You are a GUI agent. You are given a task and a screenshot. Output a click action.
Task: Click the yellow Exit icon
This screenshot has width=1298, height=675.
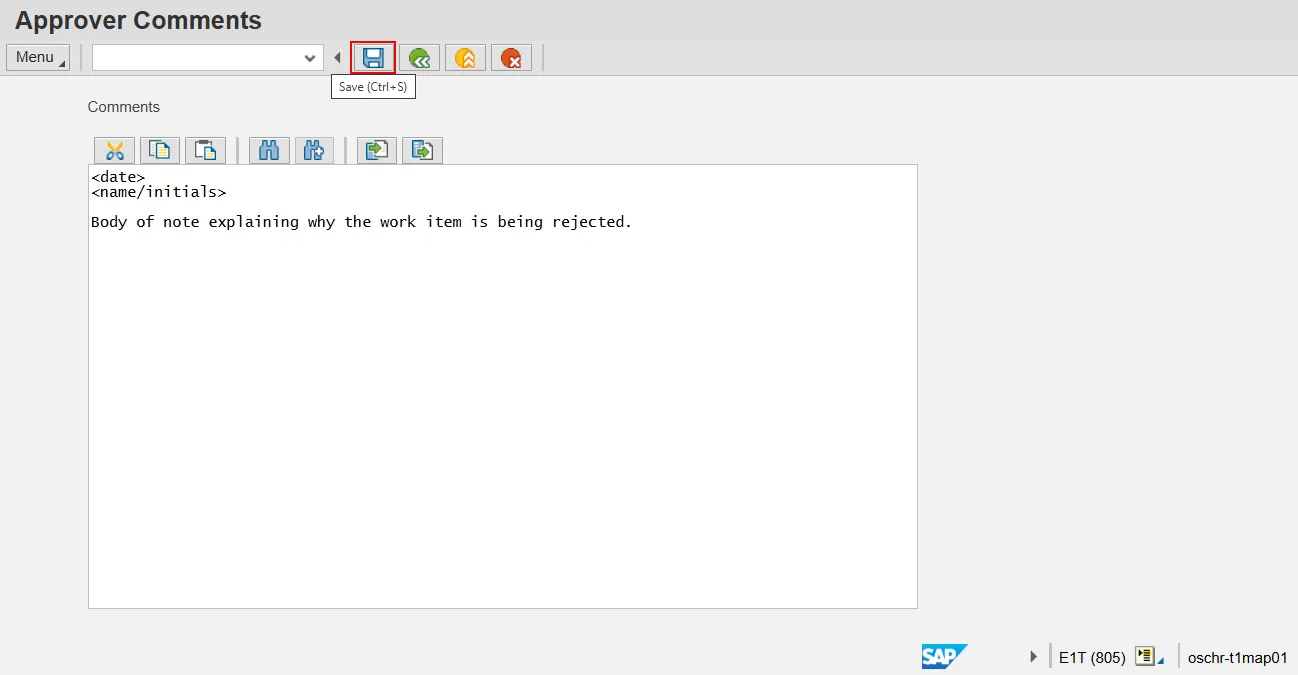465,58
